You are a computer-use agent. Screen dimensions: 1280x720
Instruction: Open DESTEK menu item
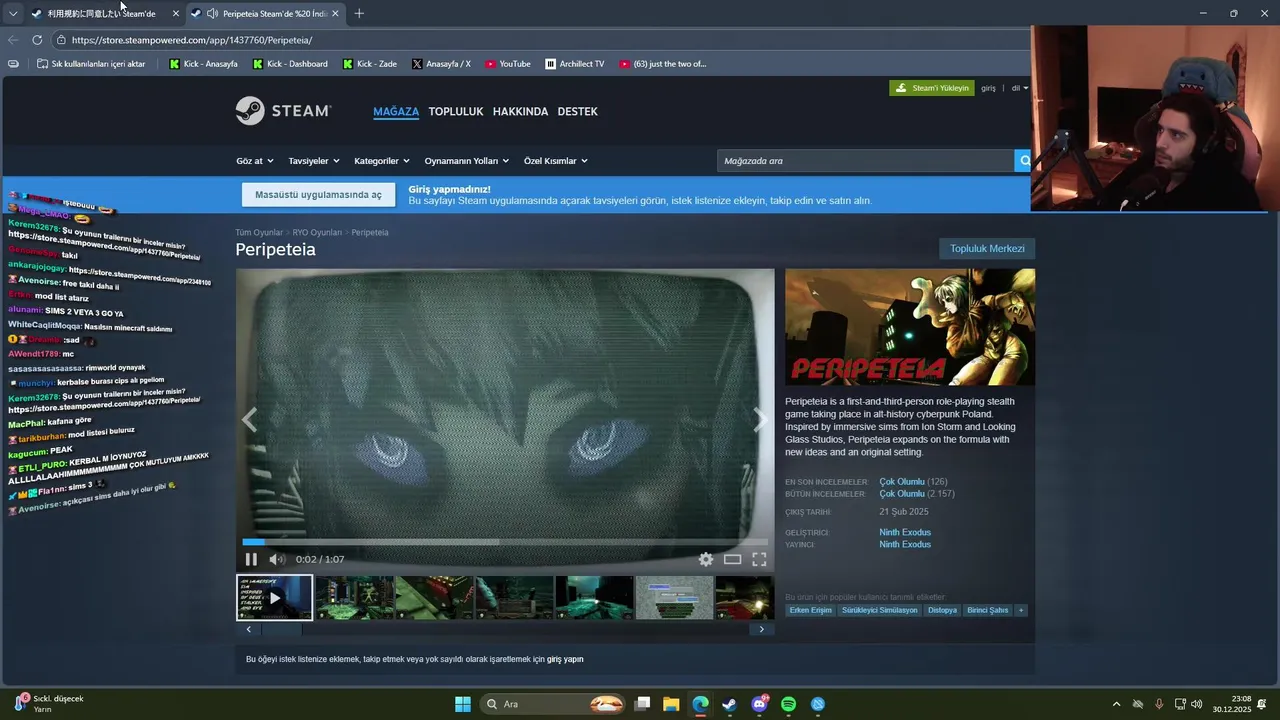click(x=577, y=111)
